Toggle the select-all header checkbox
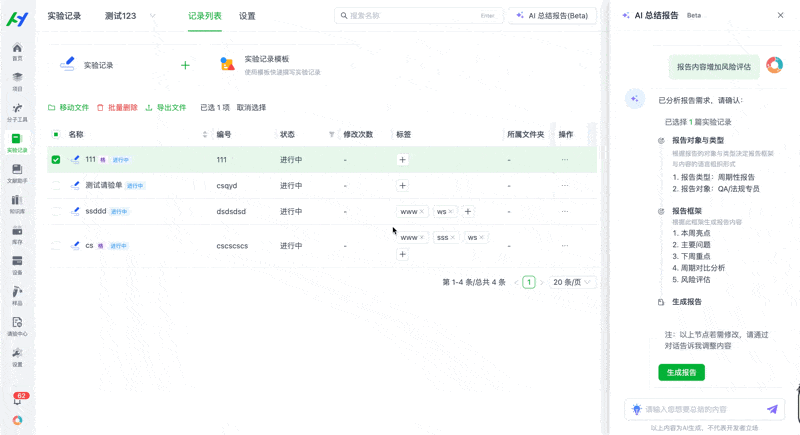The width and height of the screenshot is (800, 435). [x=56, y=135]
